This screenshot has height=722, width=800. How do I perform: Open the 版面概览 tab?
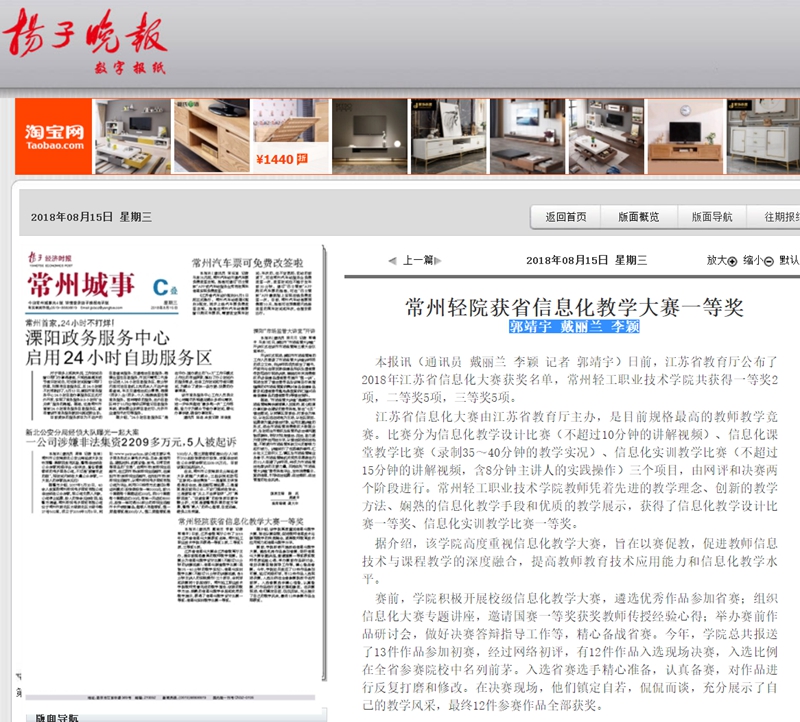pyautogui.click(x=638, y=217)
